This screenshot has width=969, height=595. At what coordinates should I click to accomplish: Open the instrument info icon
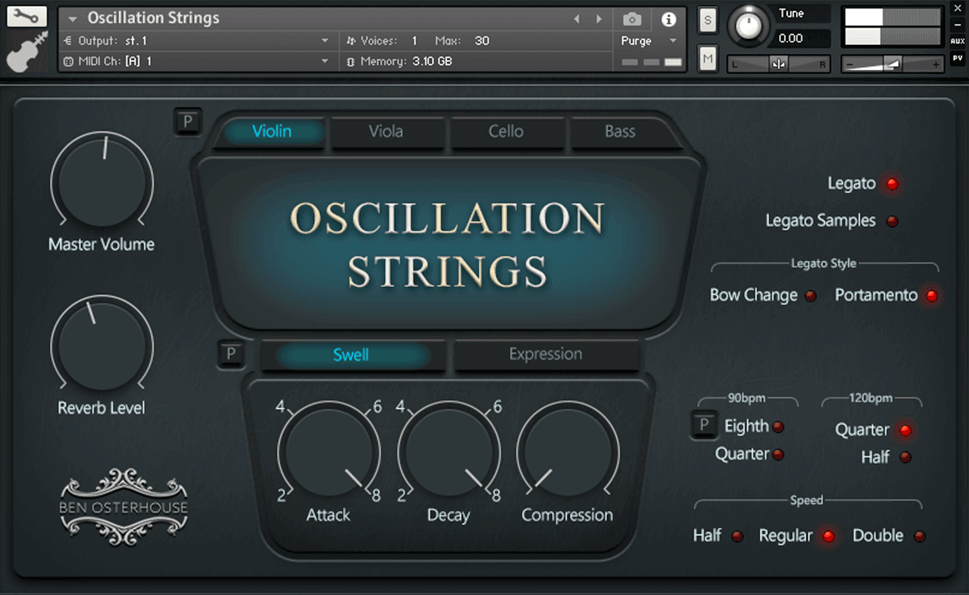coord(668,19)
